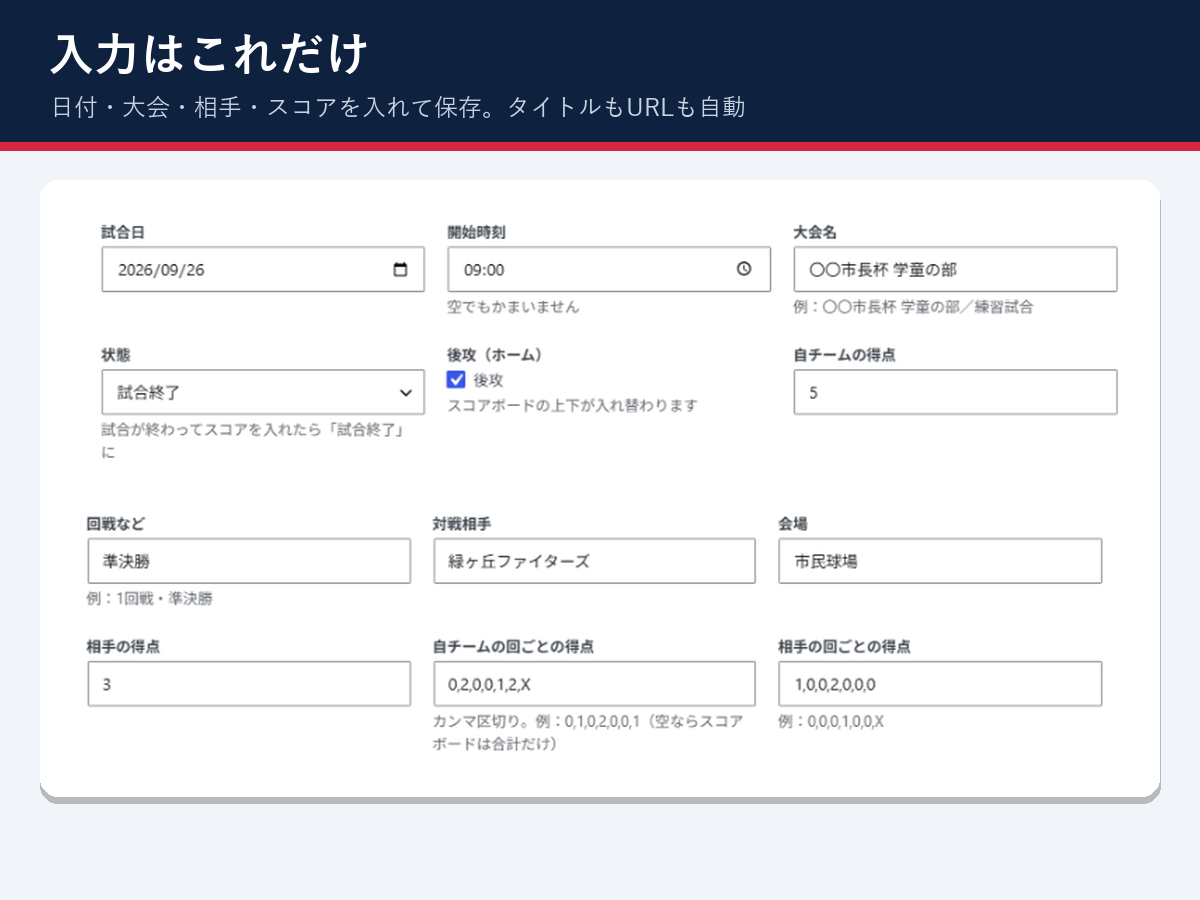Click the clock icon in 開始時刻
Viewport: 1200px width, 900px height.
point(744,270)
